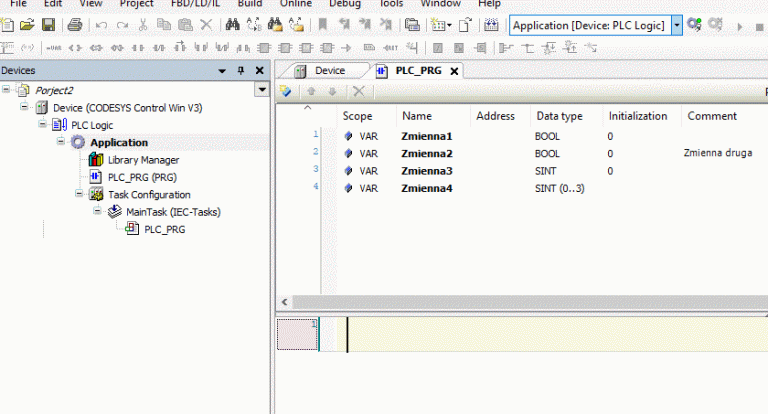Click the insert variable icon in declaration toolbar

[286, 91]
